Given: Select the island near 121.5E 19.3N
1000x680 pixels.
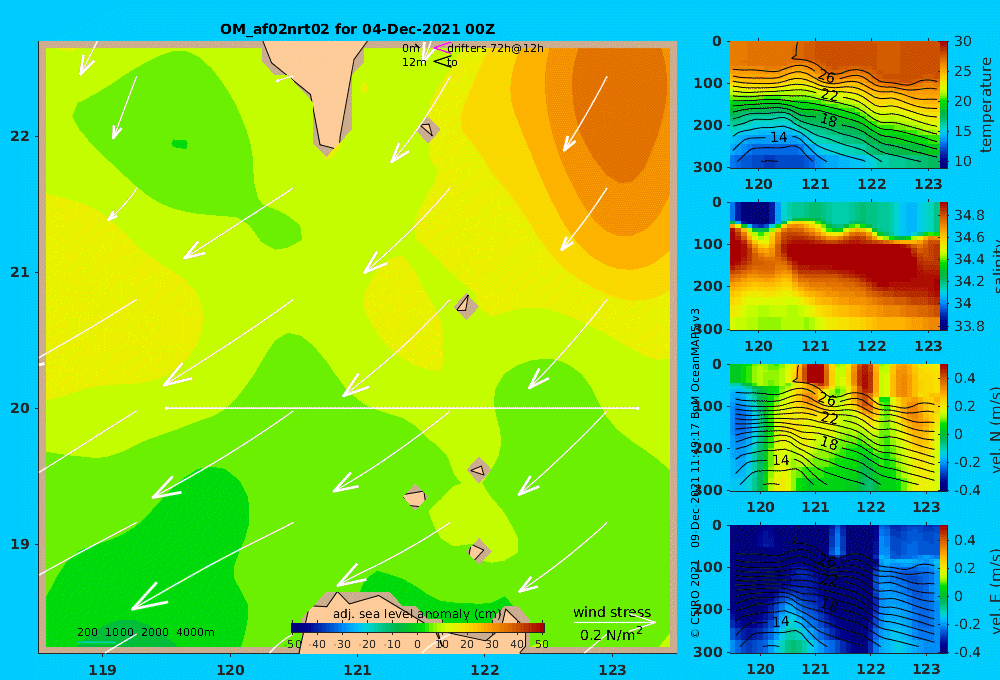Looking at the screenshot, I should click(415, 497).
